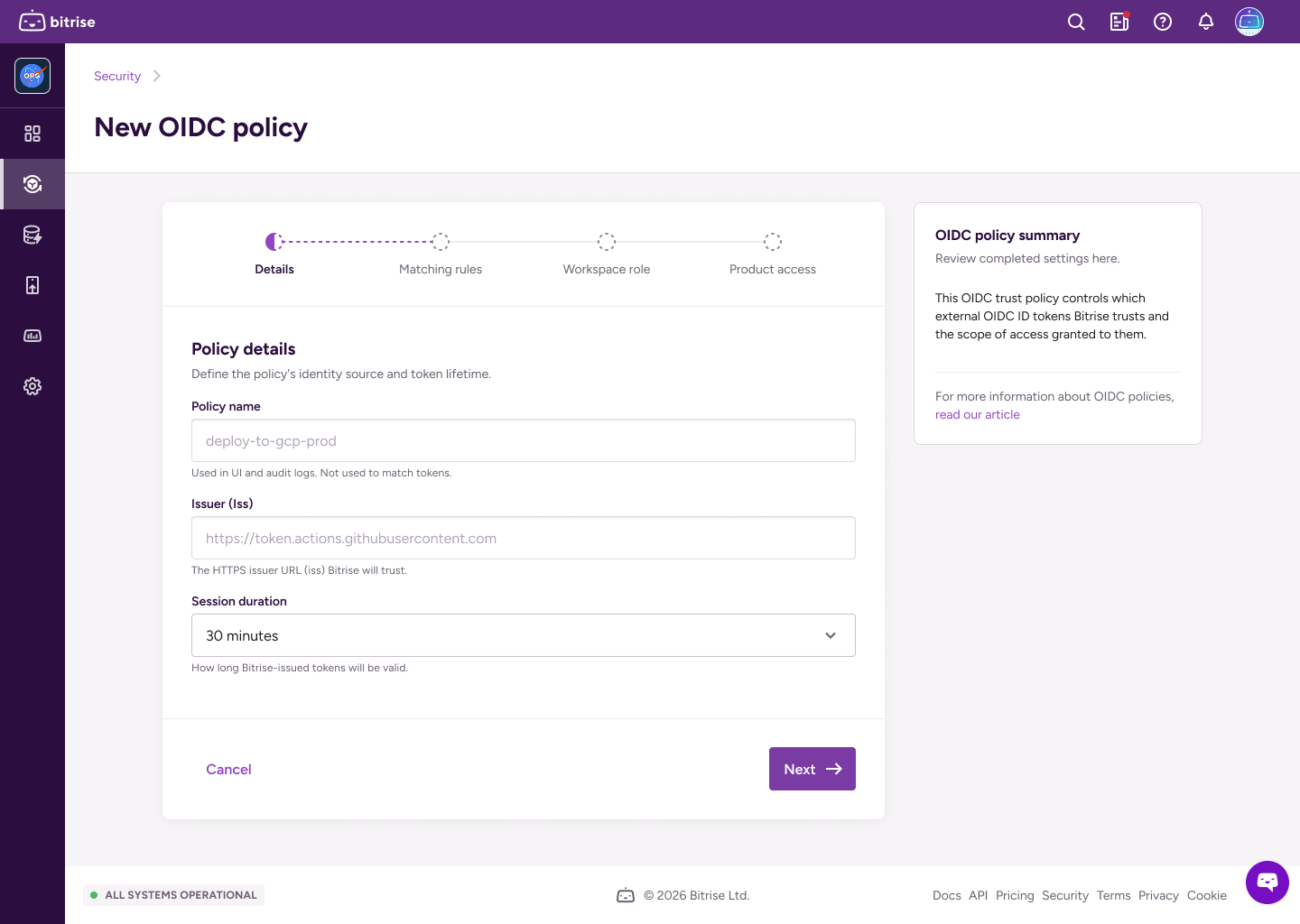Viewport: 1300px width, 924px height.
Task: Click your profile avatar in top bar
Action: [x=1249, y=21]
